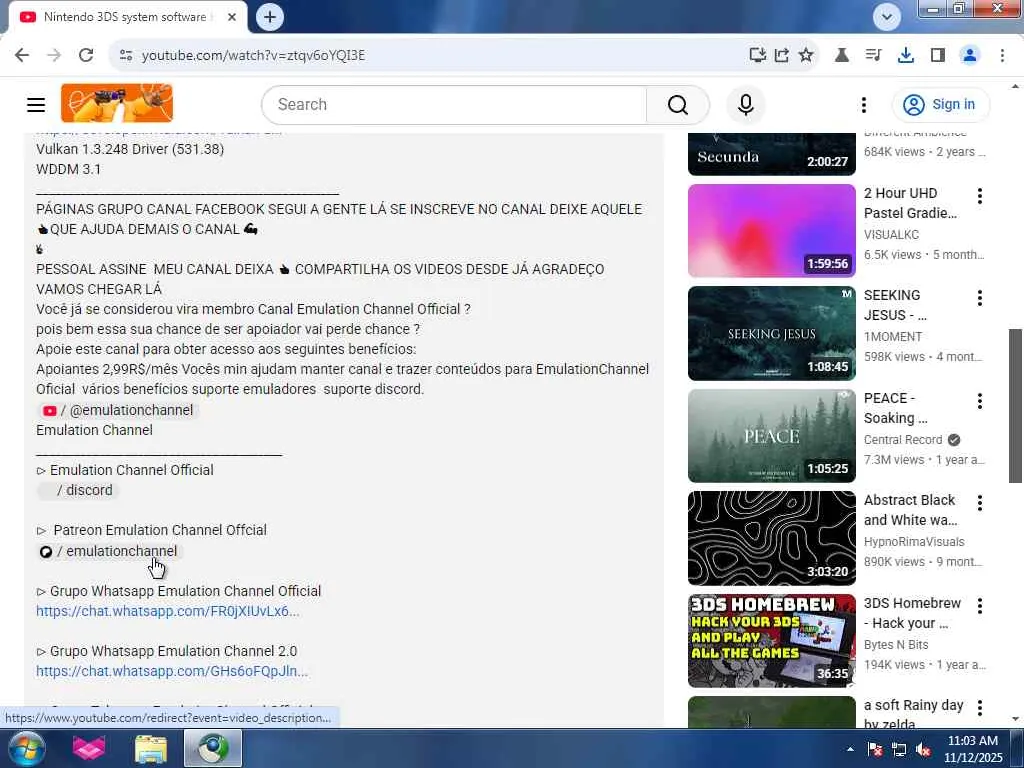Open the PEACE Soaking video thumbnail
This screenshot has height=768, width=1024.
click(771, 436)
